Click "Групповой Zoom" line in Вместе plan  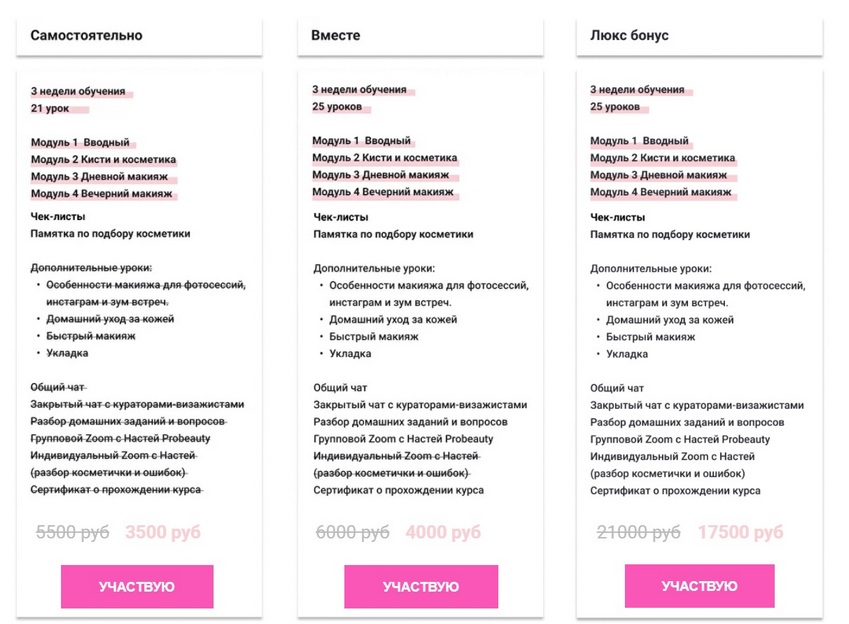click(x=401, y=439)
